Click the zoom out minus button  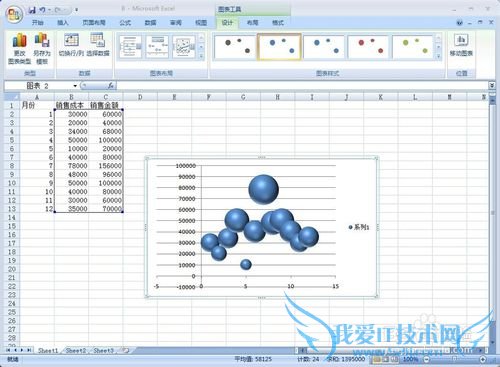point(426,359)
